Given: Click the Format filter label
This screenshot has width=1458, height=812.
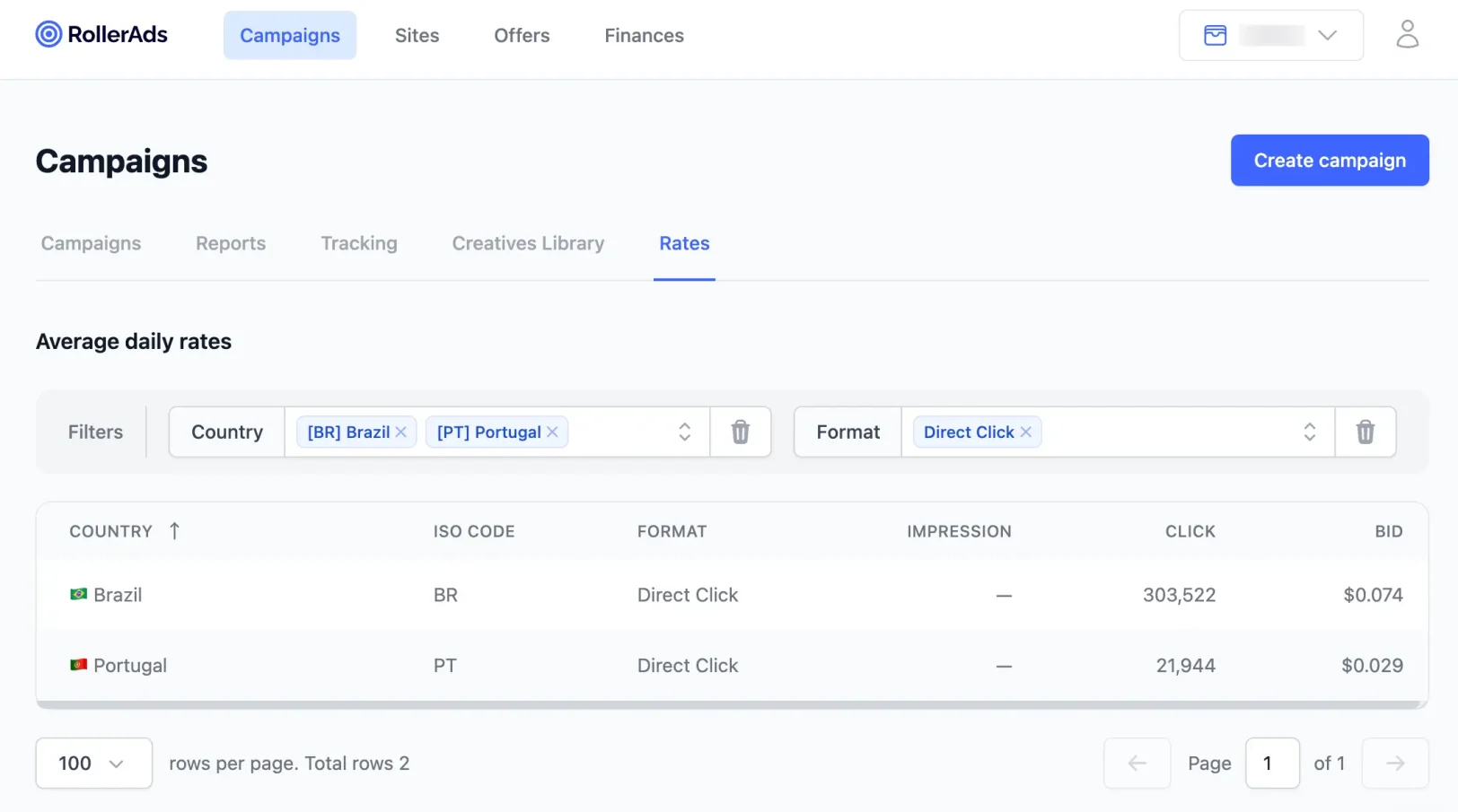Looking at the screenshot, I should click(848, 432).
